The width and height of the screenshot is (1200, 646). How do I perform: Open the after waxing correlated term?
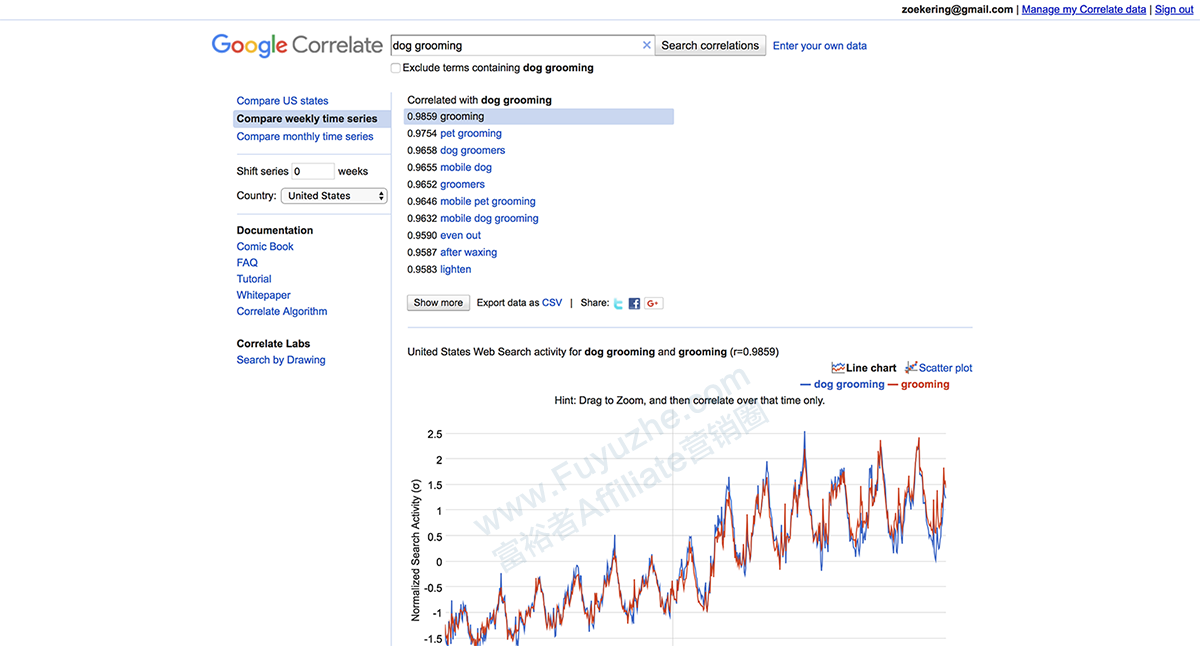click(468, 253)
